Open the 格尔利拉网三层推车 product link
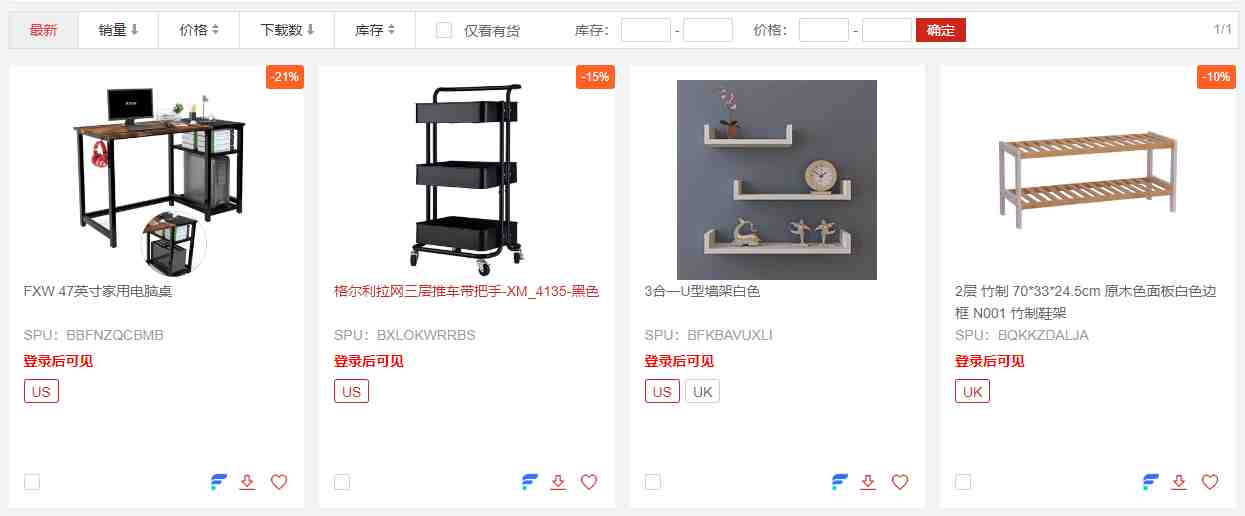Image resolution: width=1245 pixels, height=516 pixels. click(466, 292)
